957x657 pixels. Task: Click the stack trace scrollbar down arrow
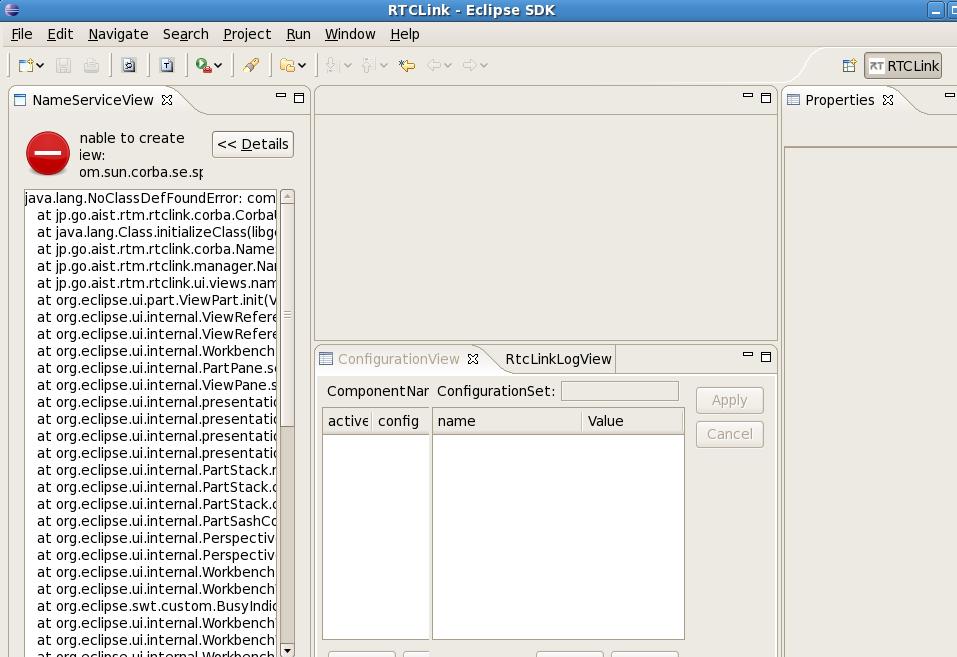[287, 650]
